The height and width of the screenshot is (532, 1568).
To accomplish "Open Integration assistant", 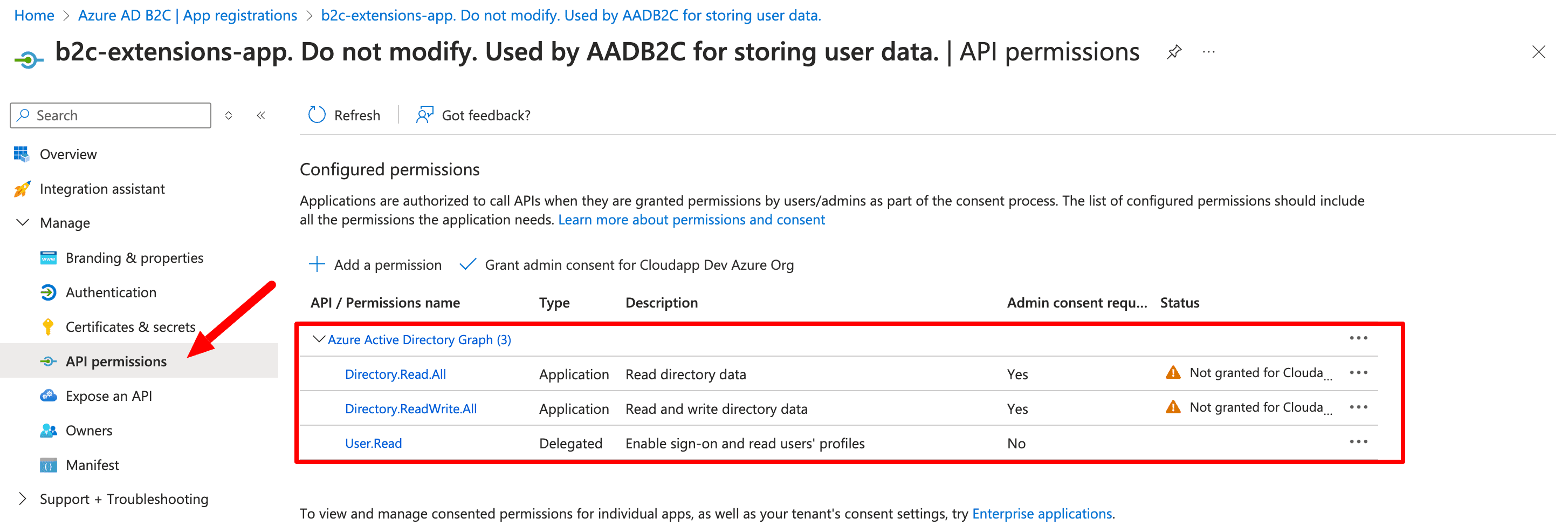I will click(x=102, y=188).
